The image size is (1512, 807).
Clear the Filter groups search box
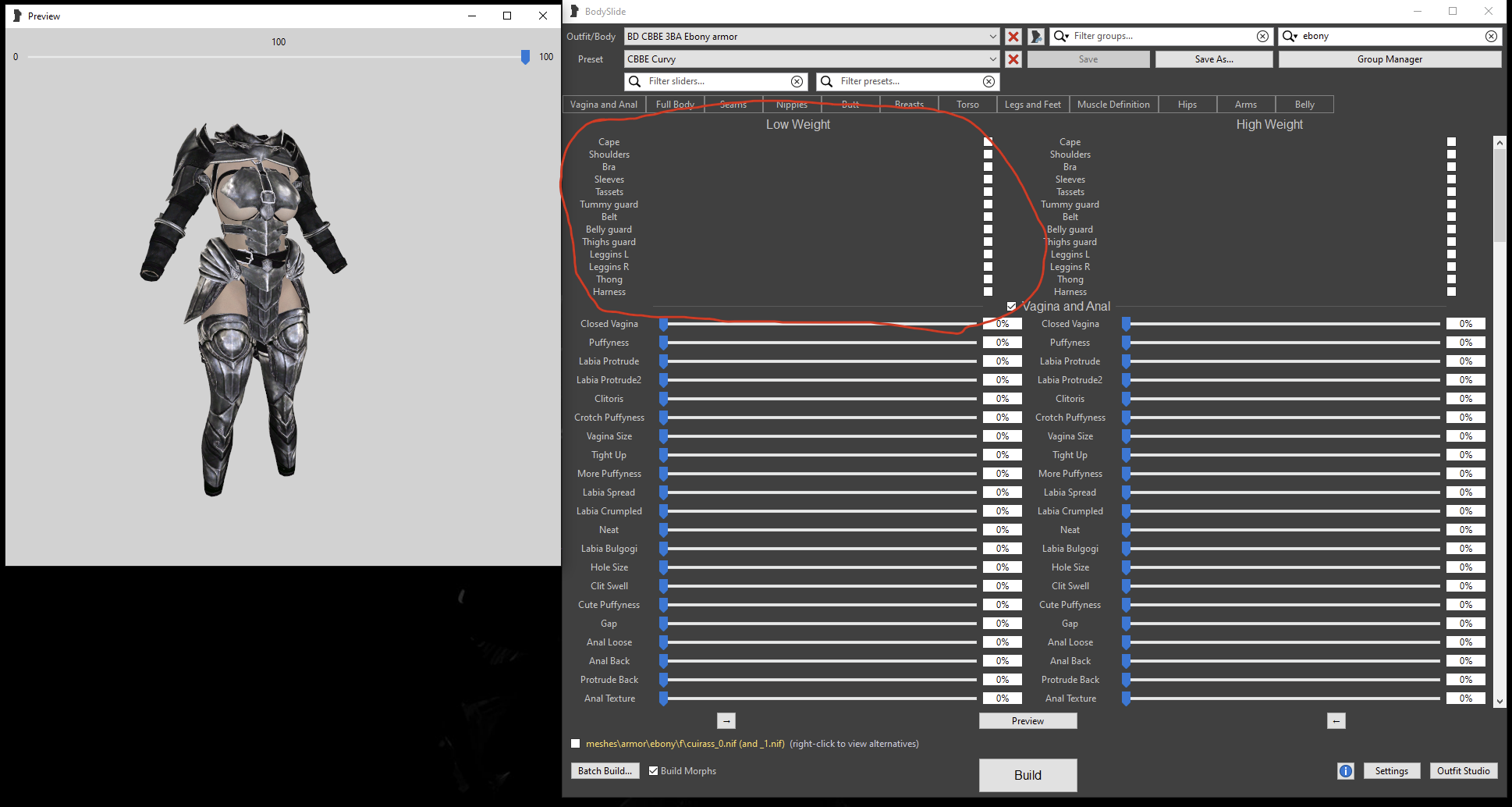point(1262,36)
